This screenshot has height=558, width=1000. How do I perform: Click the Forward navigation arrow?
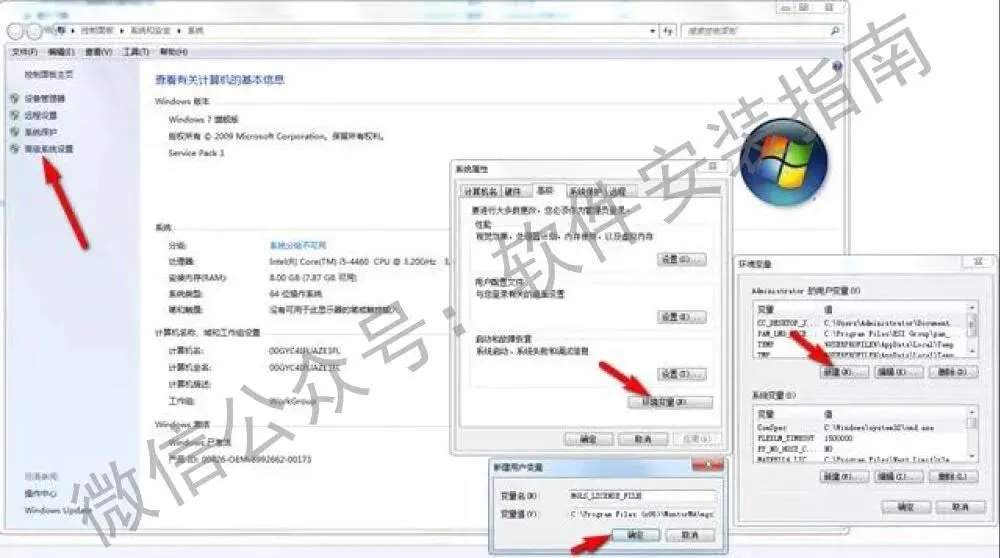[x=34, y=31]
